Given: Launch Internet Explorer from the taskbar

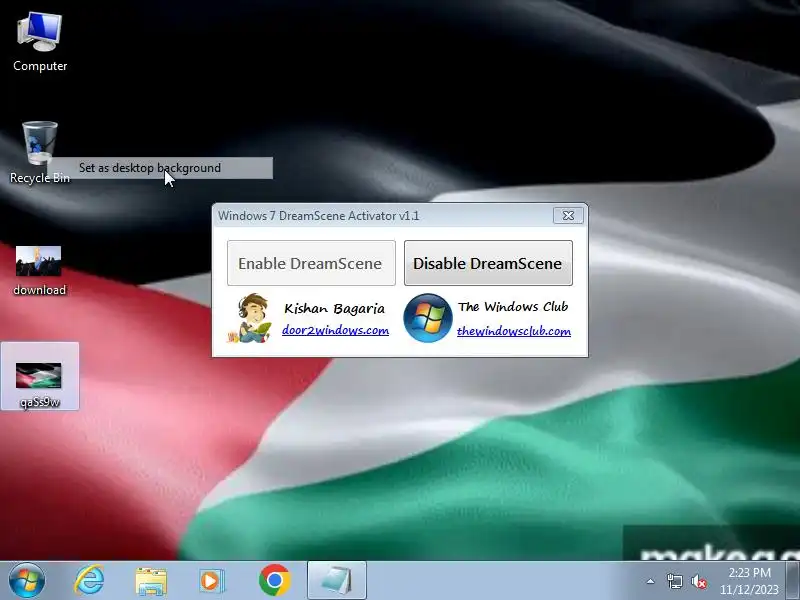Looking at the screenshot, I should pos(89,581).
